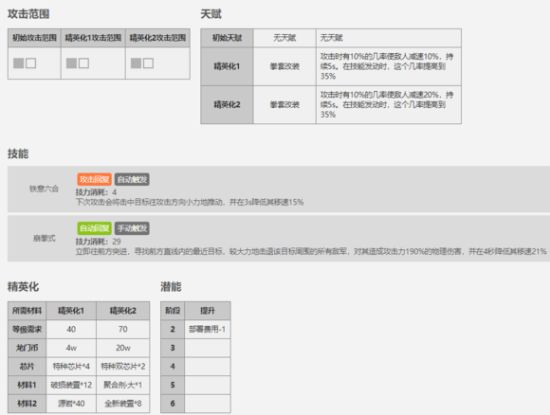Click stage 2 in the 潜能 table
This screenshot has height=415, width=550.
[173, 329]
